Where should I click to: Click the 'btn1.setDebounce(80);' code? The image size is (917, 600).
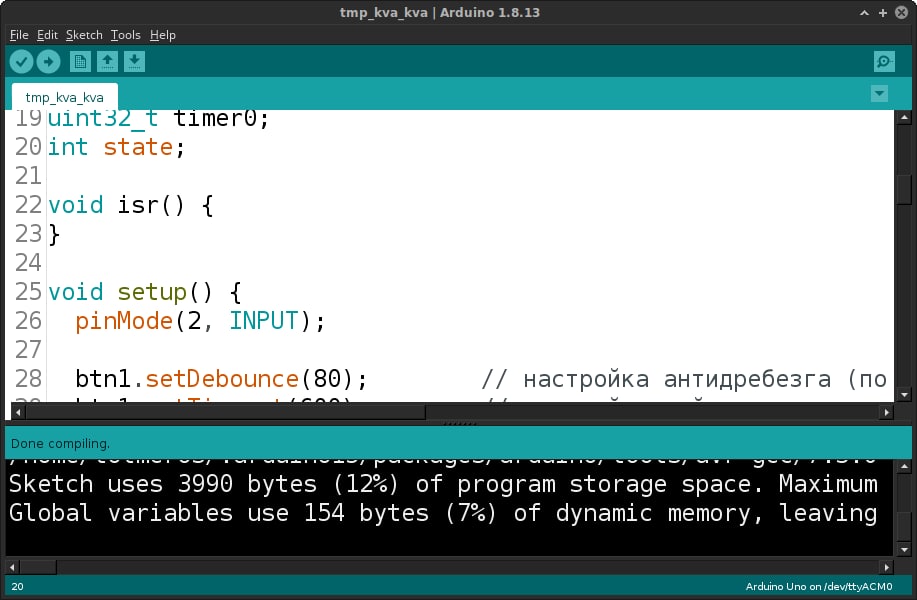point(221,379)
